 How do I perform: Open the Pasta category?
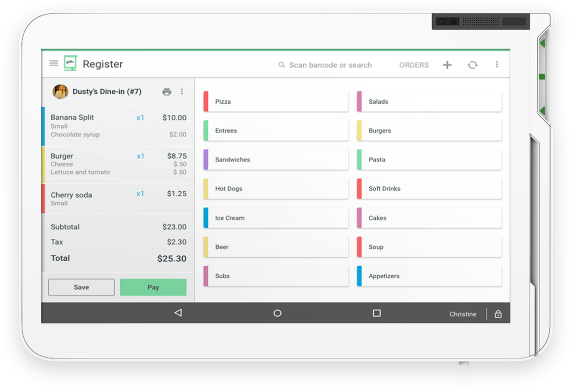[x=429, y=160]
